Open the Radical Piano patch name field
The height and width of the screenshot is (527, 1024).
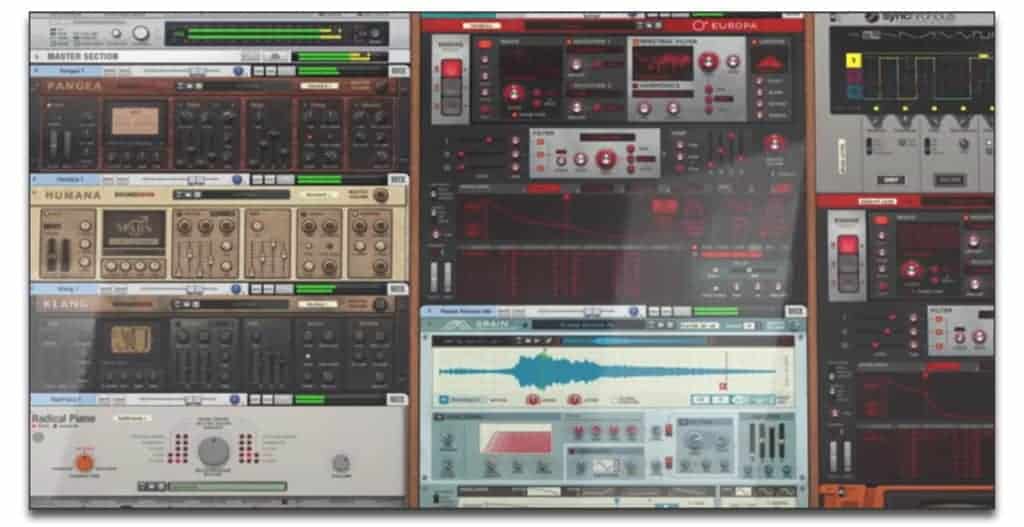coord(133,419)
